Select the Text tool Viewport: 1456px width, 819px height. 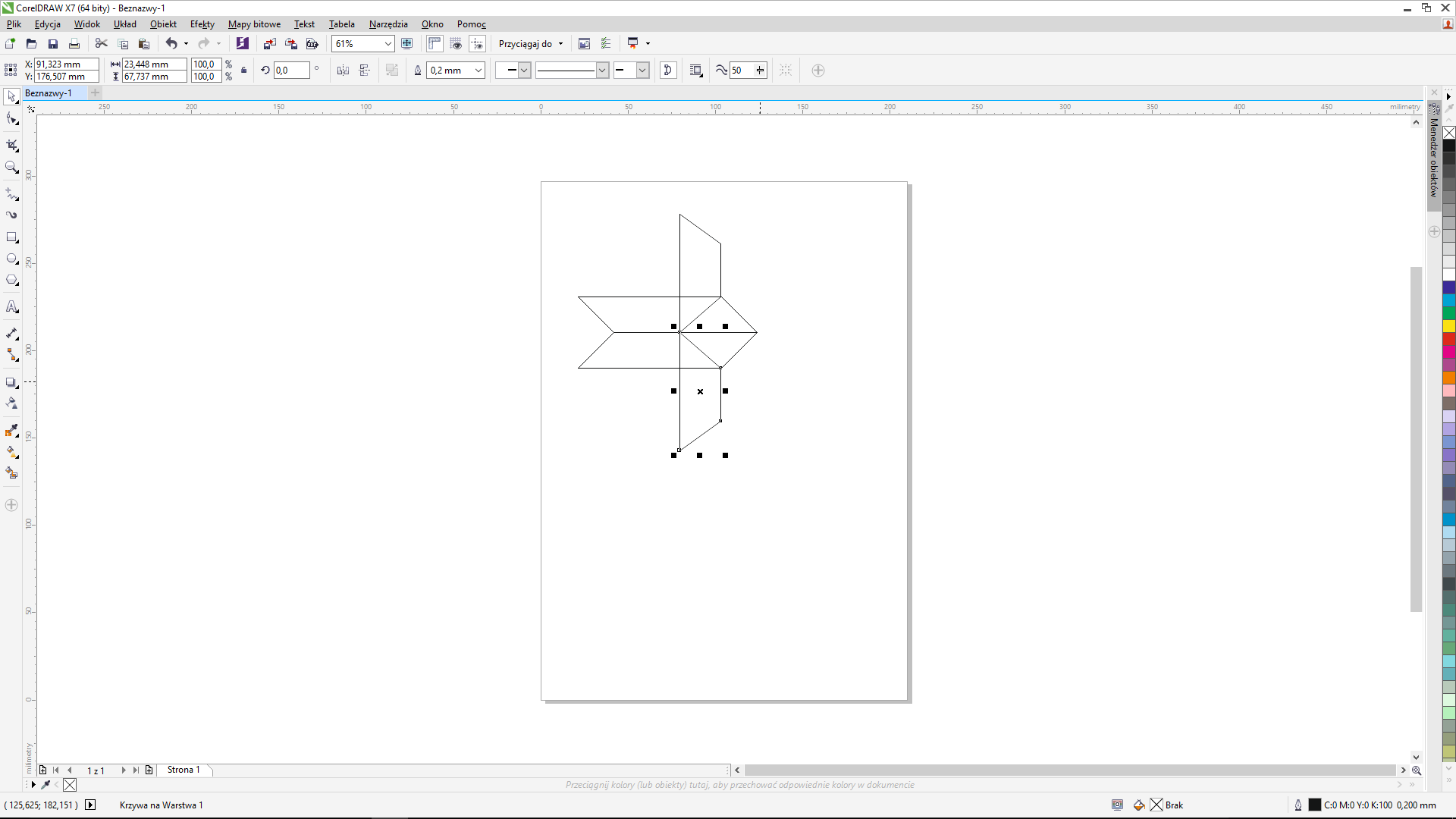click(x=11, y=307)
